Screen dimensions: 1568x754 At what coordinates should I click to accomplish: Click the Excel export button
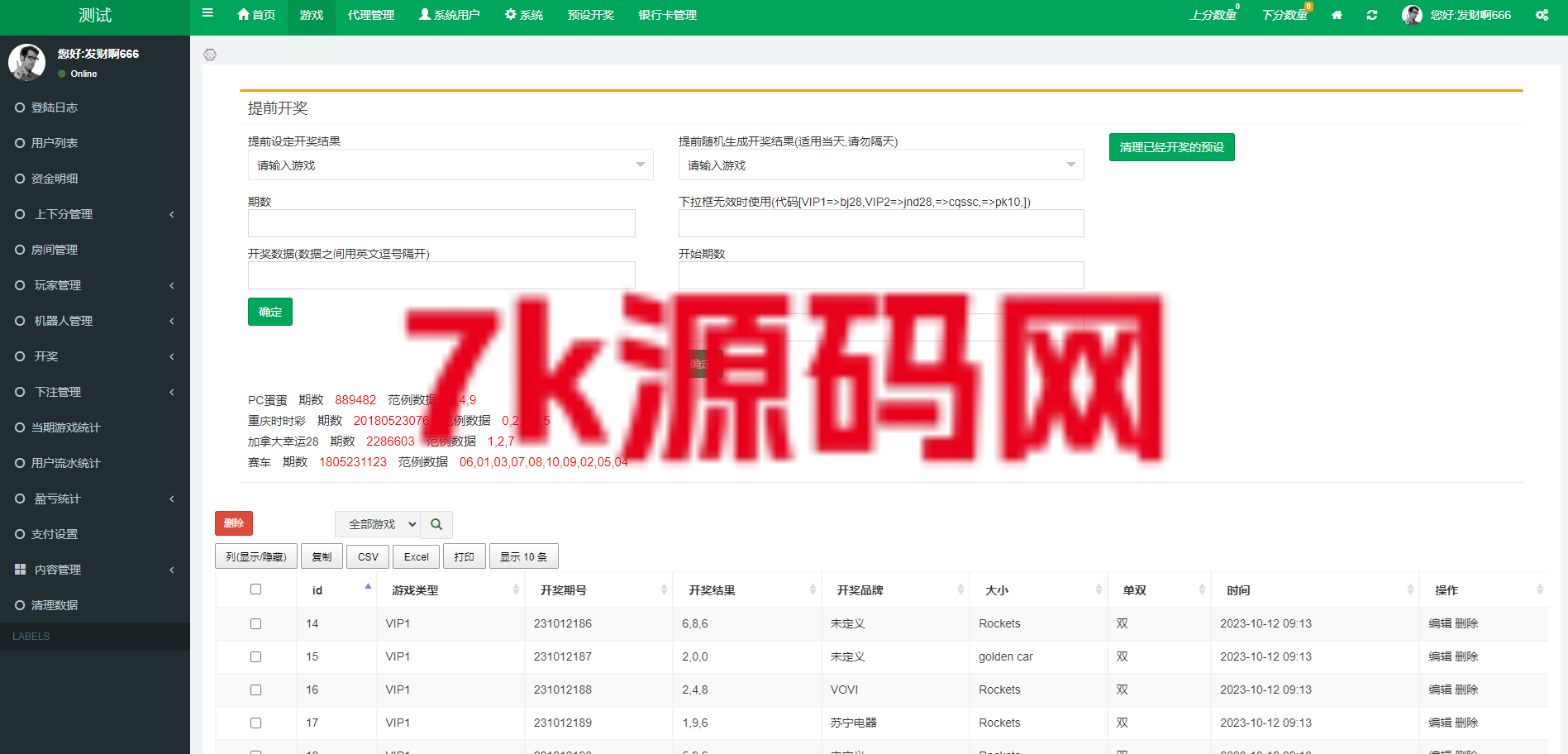[x=417, y=556]
